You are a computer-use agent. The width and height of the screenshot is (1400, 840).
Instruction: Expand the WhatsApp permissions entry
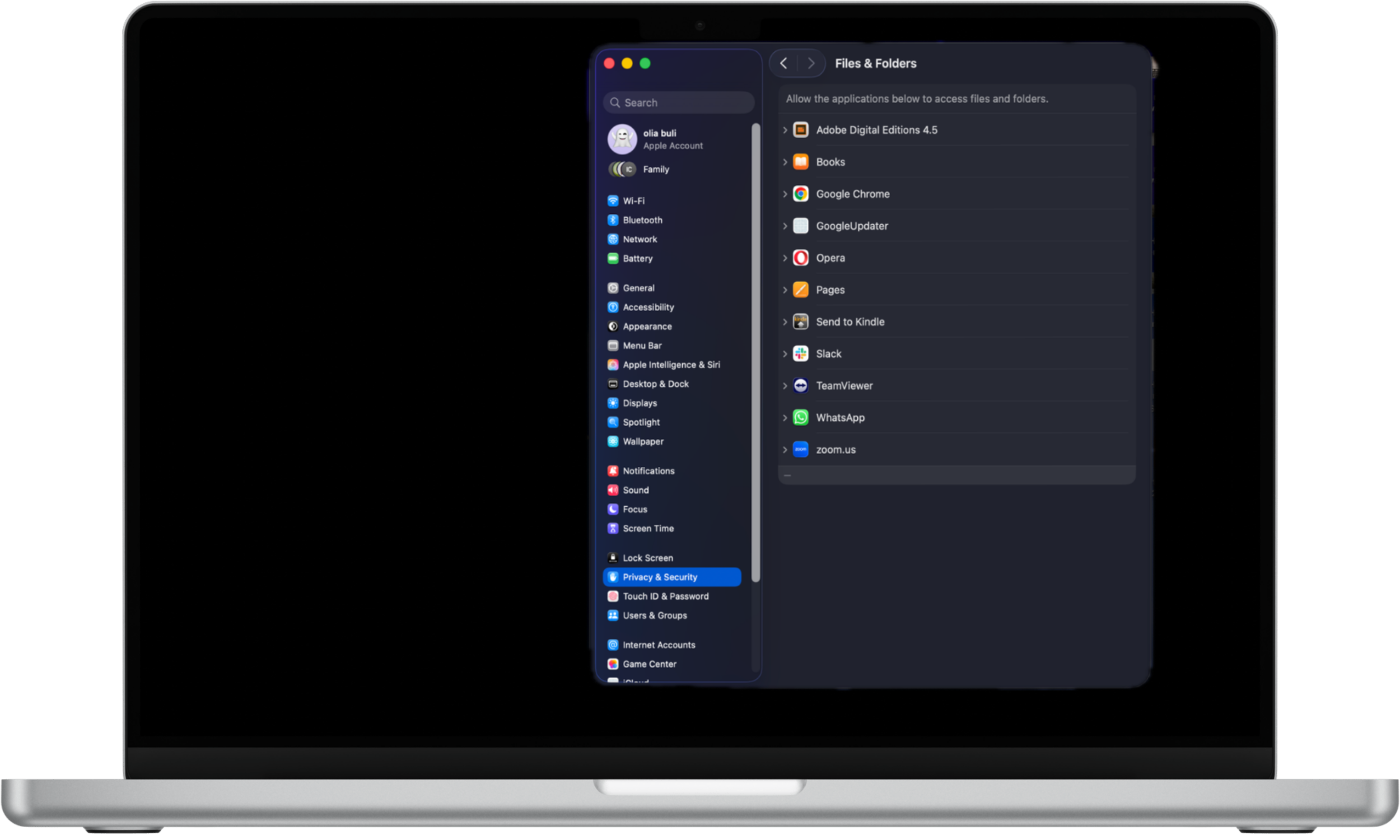coord(785,418)
